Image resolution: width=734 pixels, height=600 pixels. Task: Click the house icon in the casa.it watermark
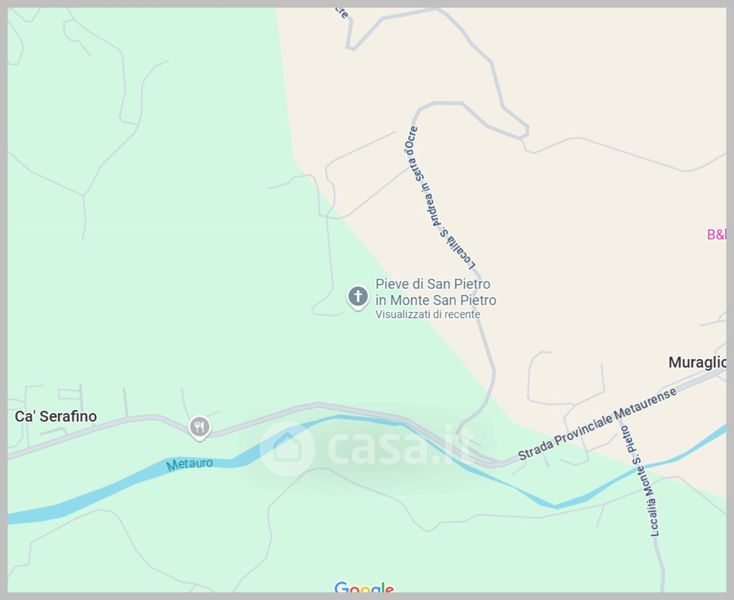coord(287,449)
